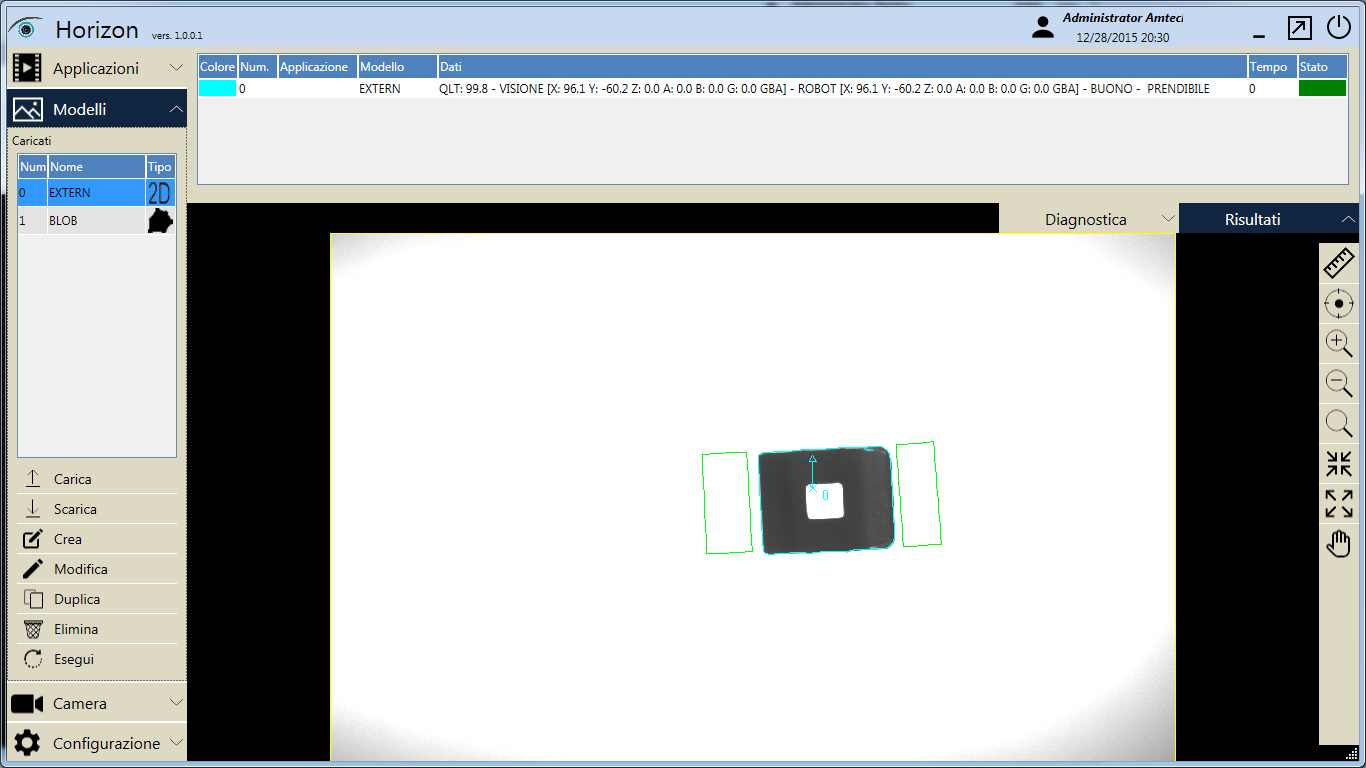Open the Risultati tab
Screen dimensions: 1366x768
click(1269, 219)
